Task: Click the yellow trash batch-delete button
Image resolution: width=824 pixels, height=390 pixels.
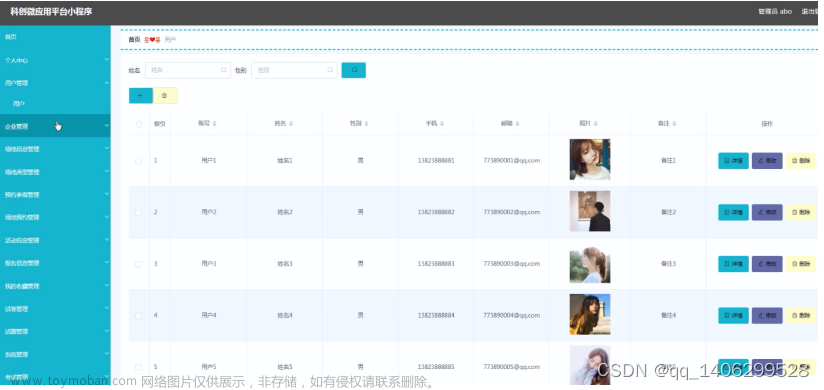Action: coord(165,96)
